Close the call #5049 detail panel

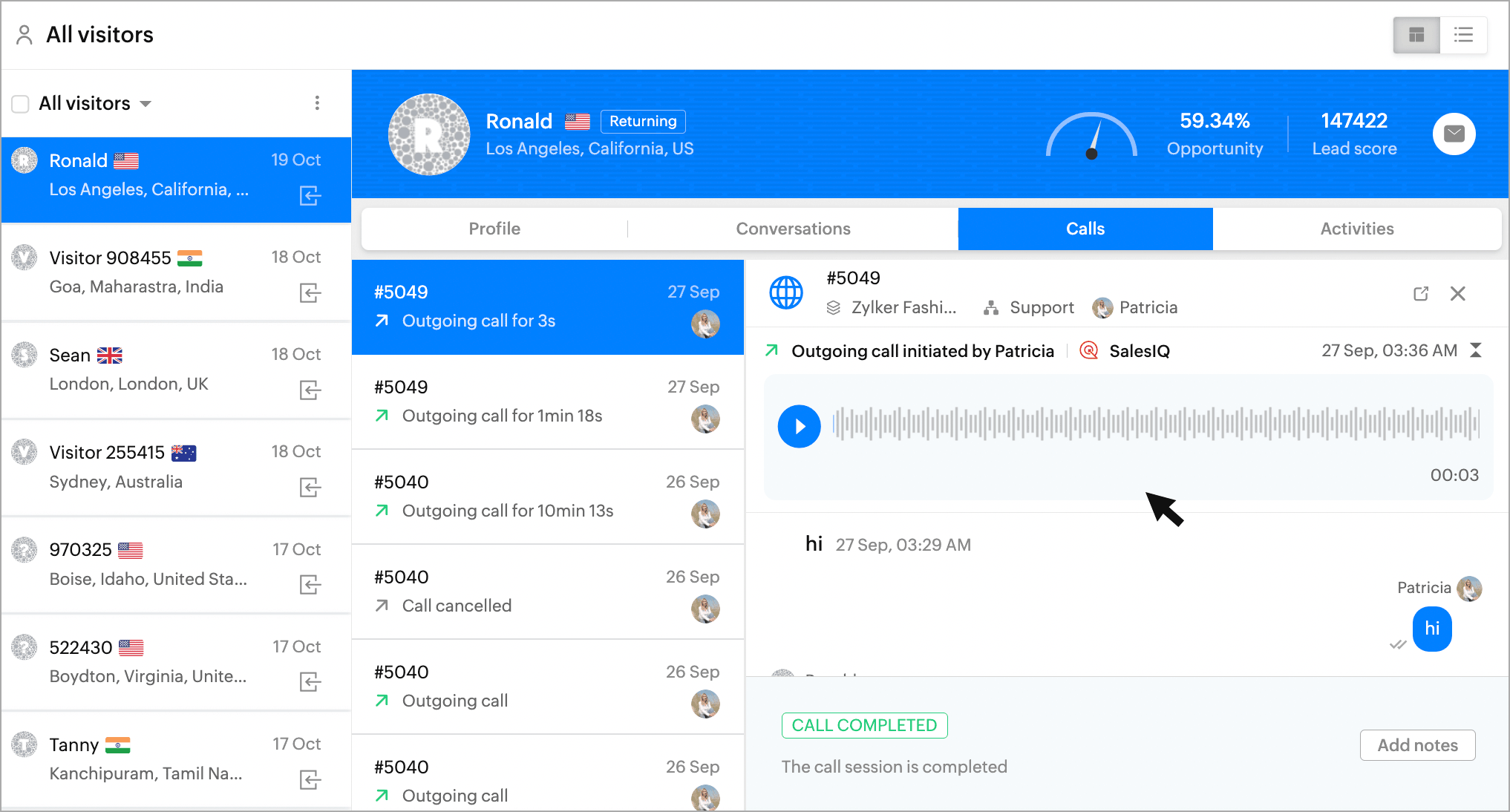(1457, 294)
